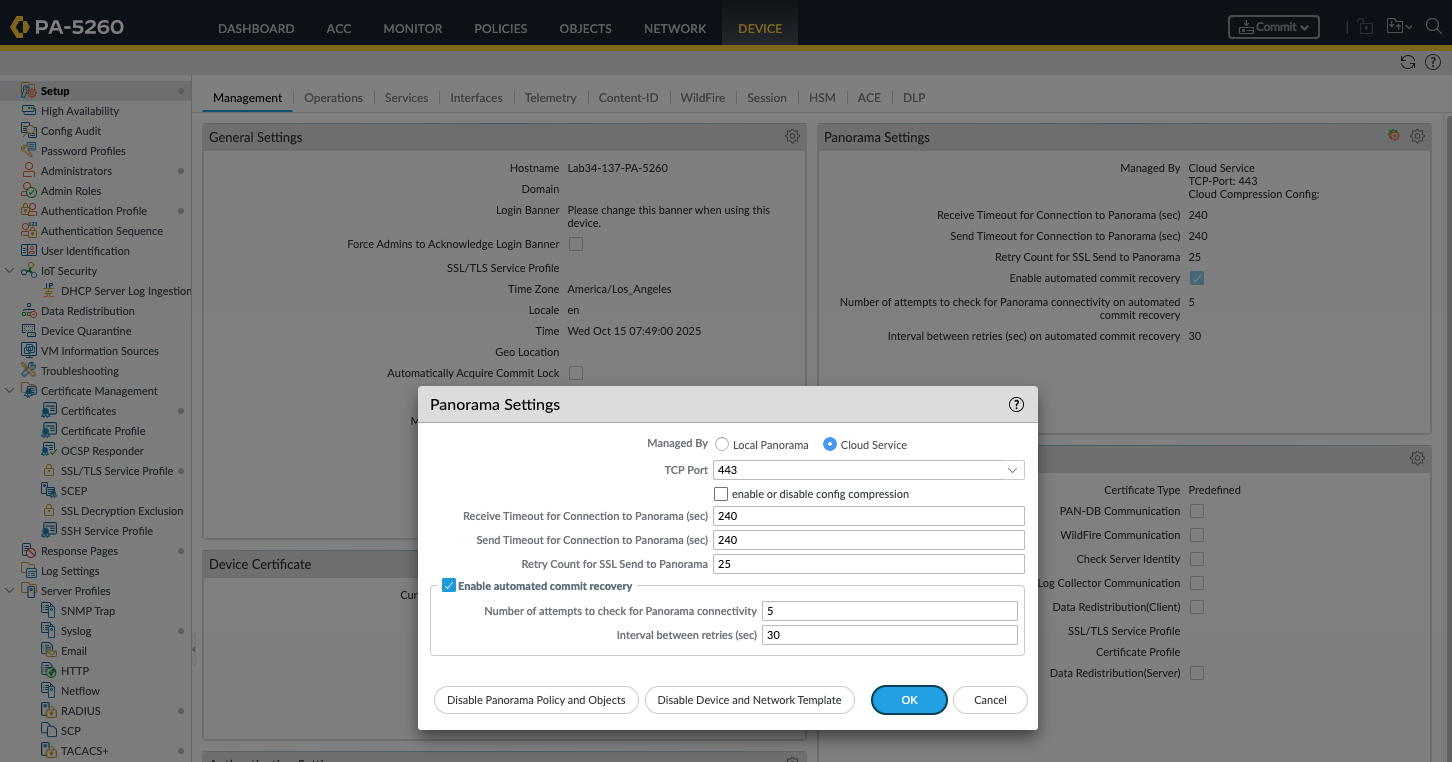Toggle the PAN-DB Communication checkbox
The image size is (1452, 762).
[1197, 511]
